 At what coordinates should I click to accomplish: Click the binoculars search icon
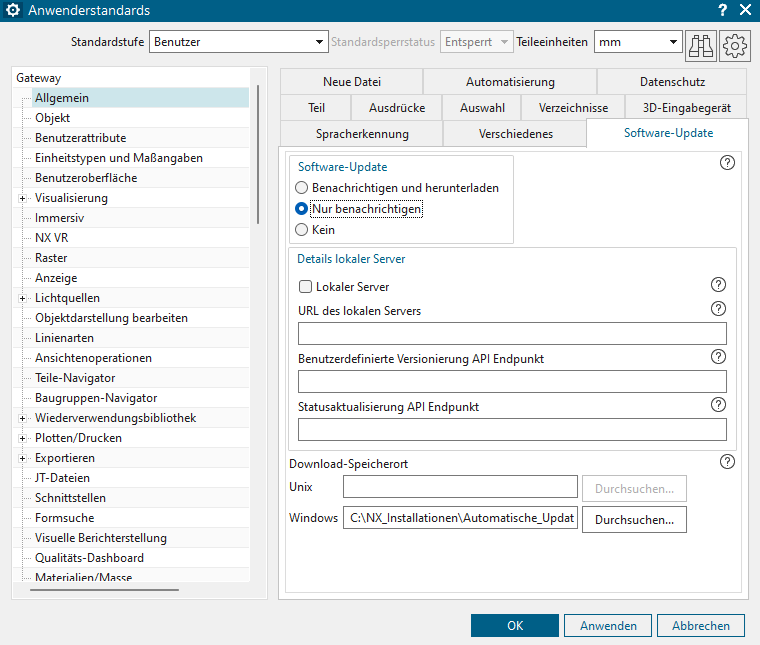[x=701, y=44]
